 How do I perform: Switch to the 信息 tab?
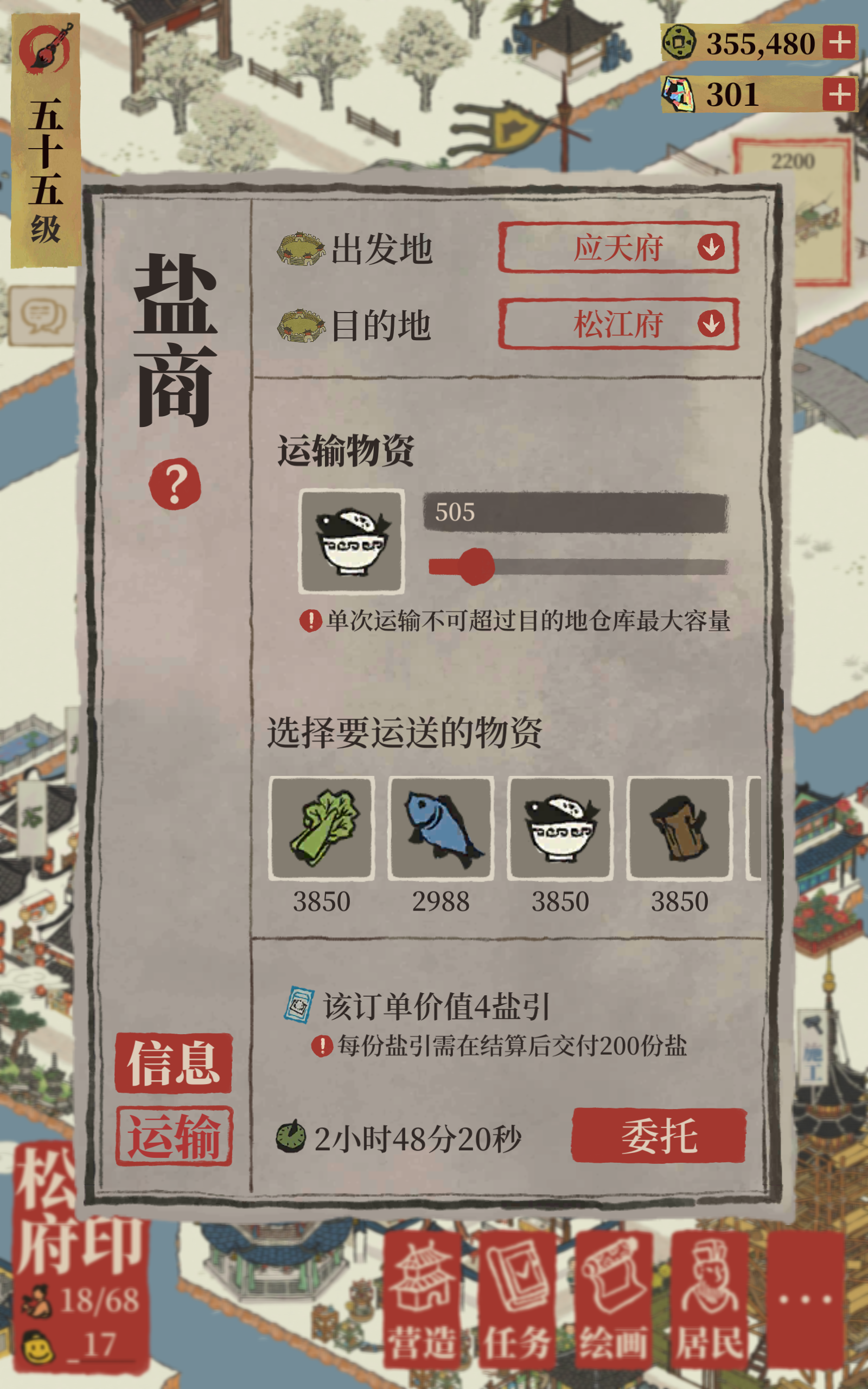coord(174,1063)
